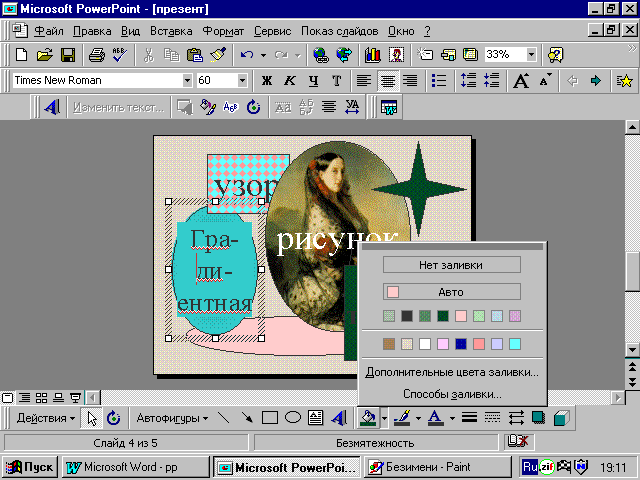
Task: Toggle italic formatting (К)
Action: (290, 80)
